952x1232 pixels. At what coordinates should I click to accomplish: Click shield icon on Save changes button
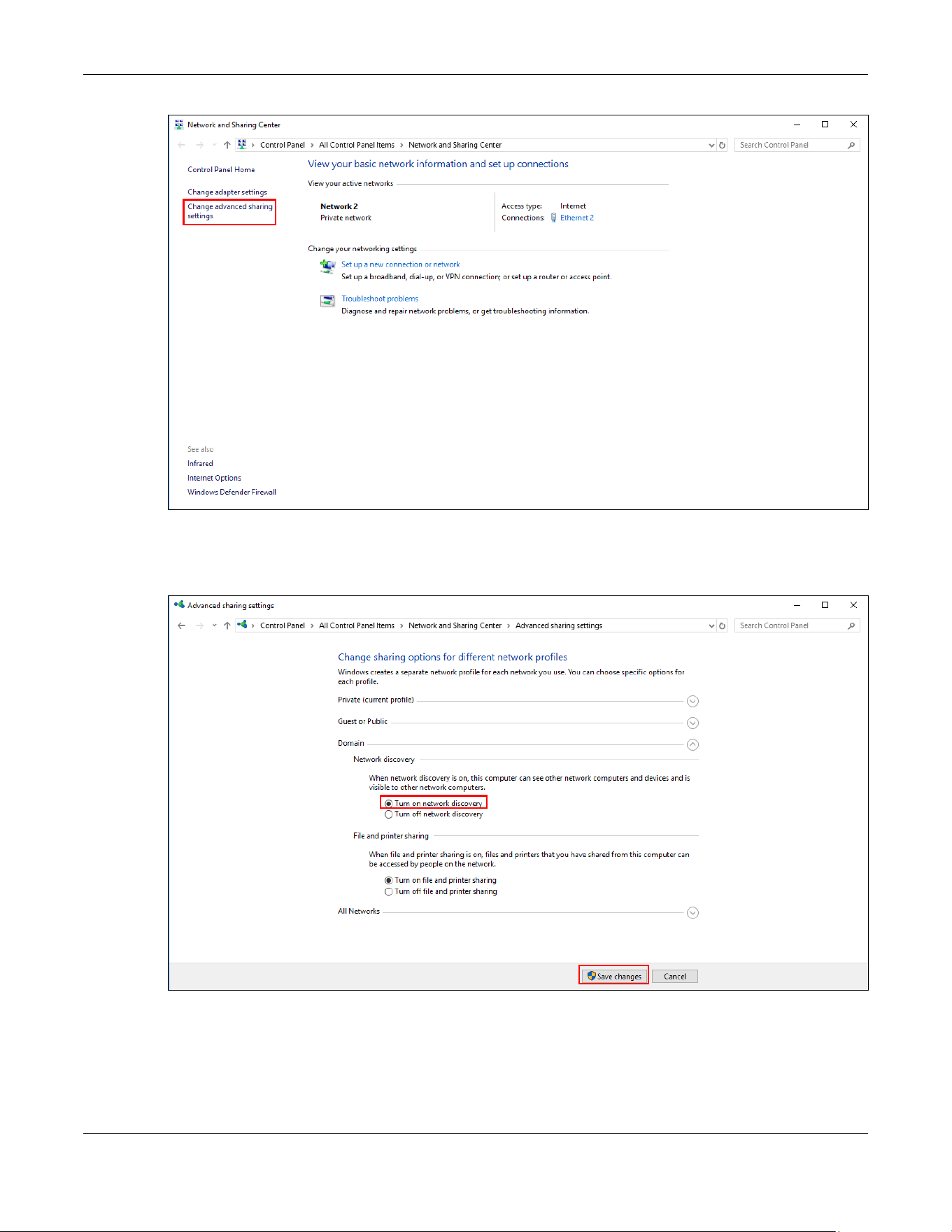(x=591, y=976)
